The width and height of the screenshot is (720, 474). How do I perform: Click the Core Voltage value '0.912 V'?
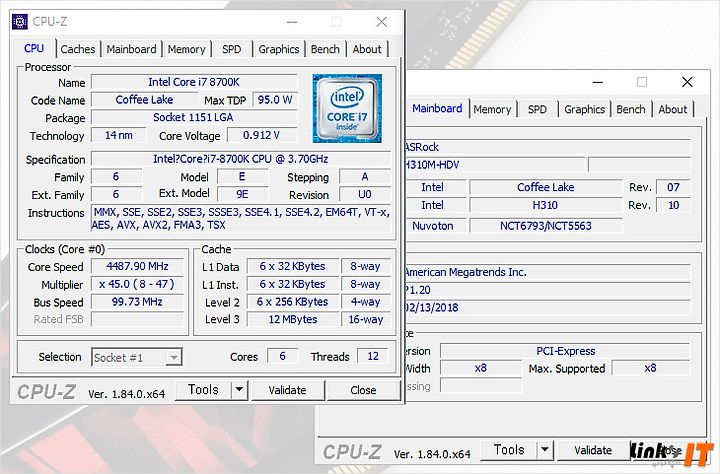[262, 135]
